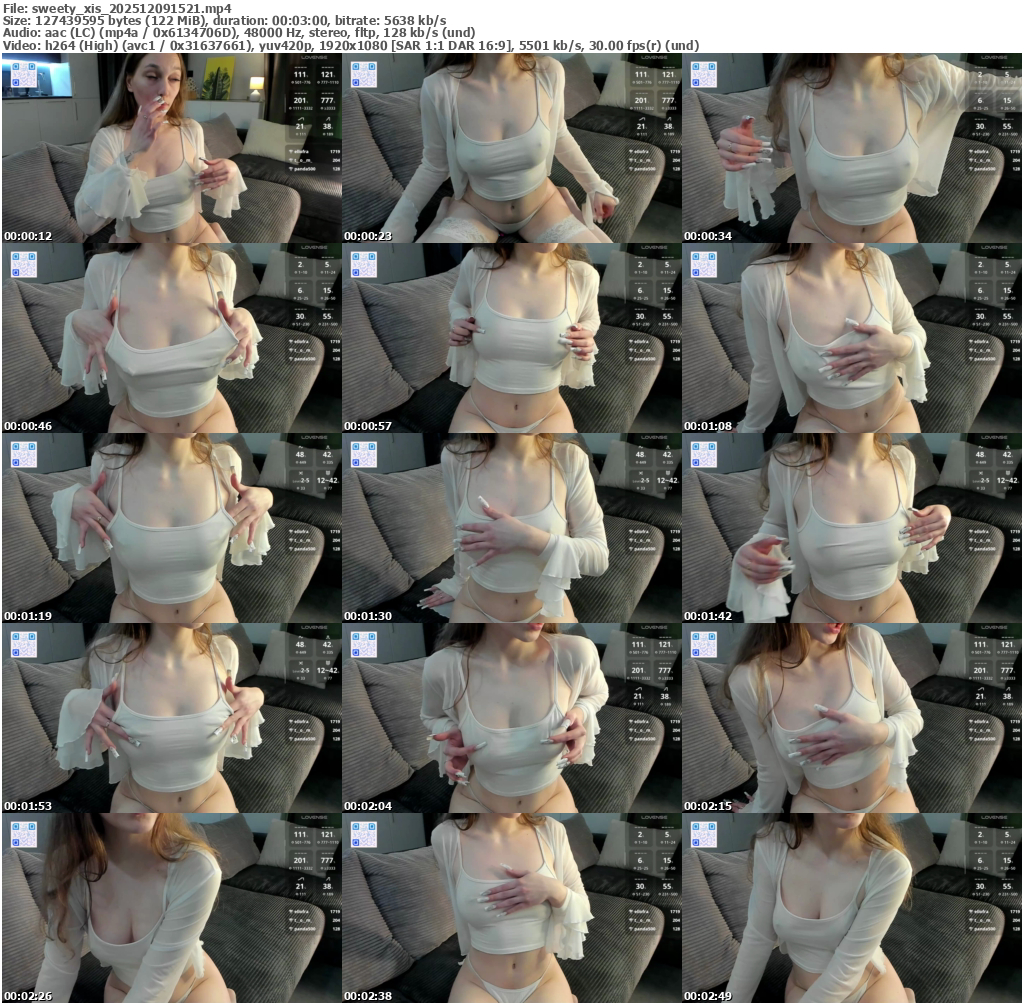This screenshot has width=1024, height=1003.
Task: Select the 00:00:57 thumbnail
Action: [511, 338]
